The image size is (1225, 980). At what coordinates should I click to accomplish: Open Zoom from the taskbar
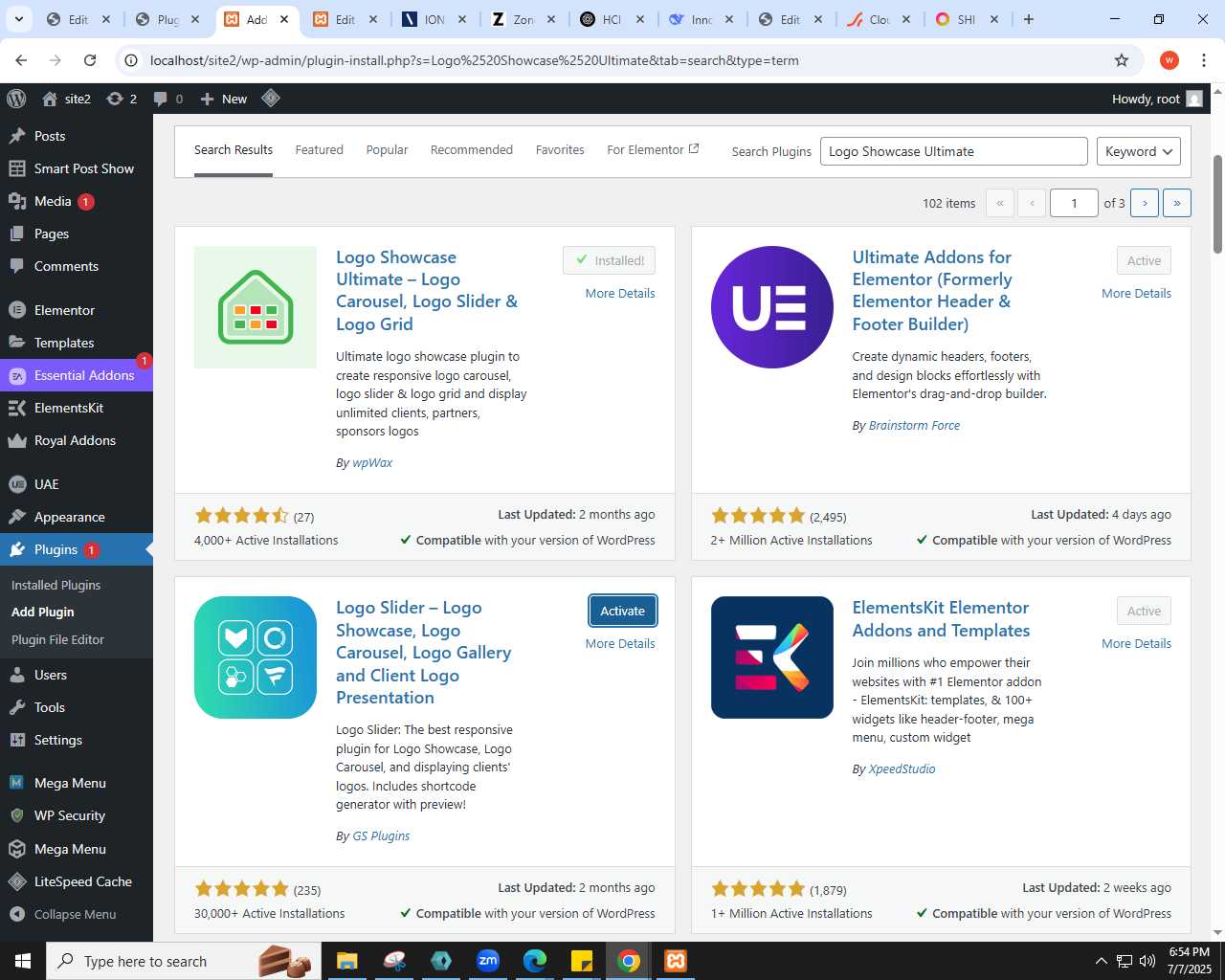click(x=488, y=961)
